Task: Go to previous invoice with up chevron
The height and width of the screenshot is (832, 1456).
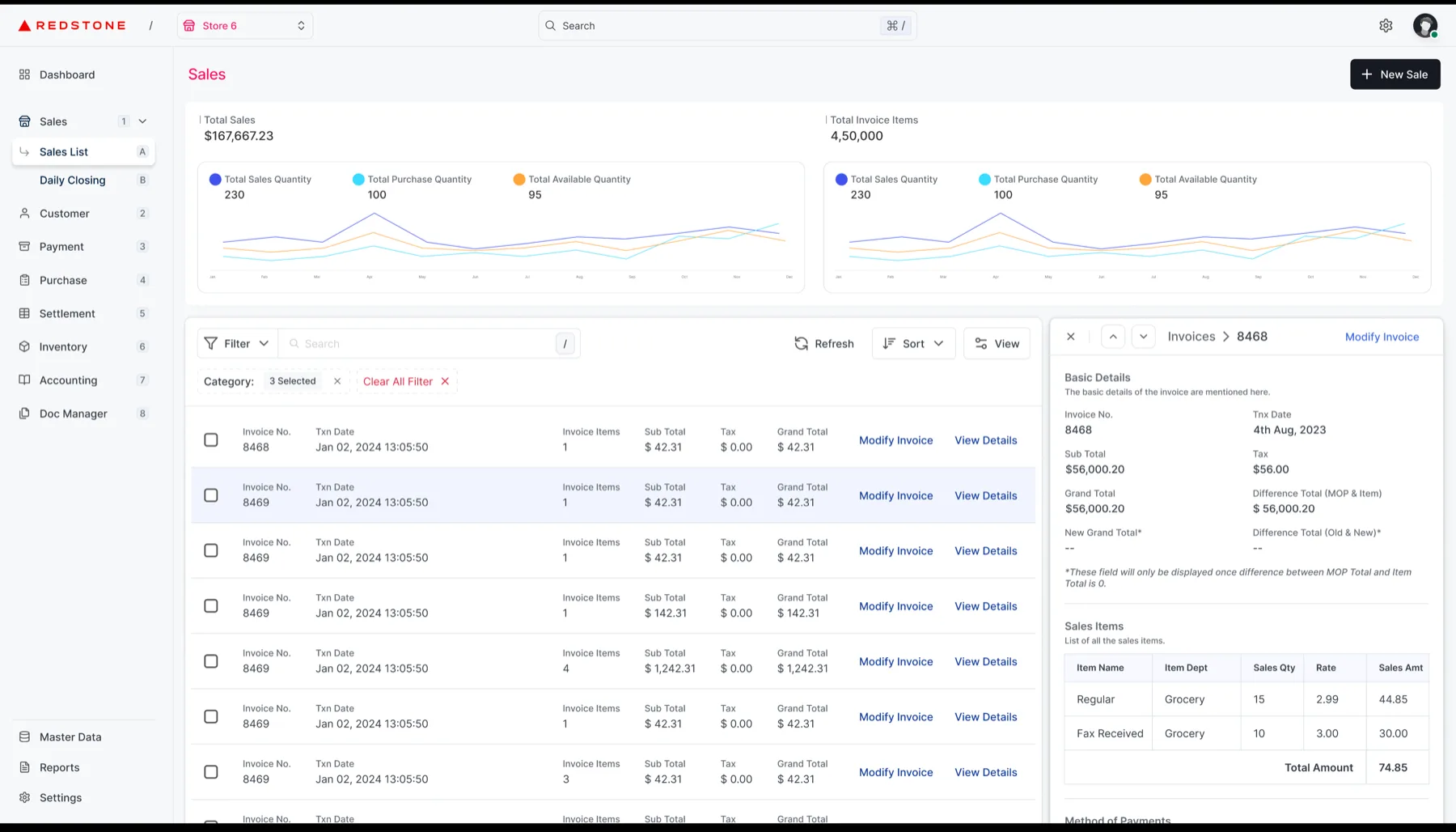Action: coord(1113,337)
